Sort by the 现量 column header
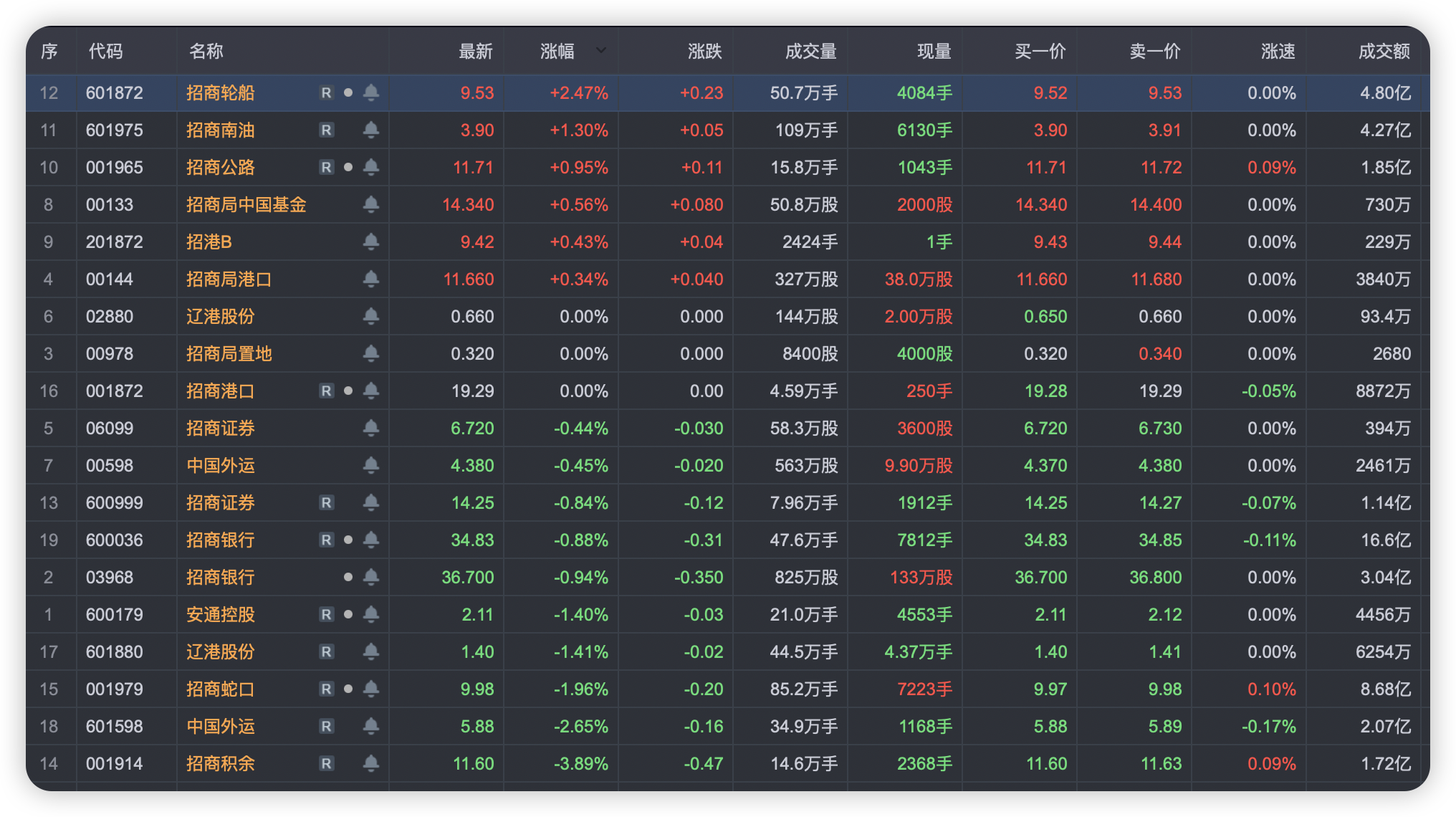 [x=934, y=51]
